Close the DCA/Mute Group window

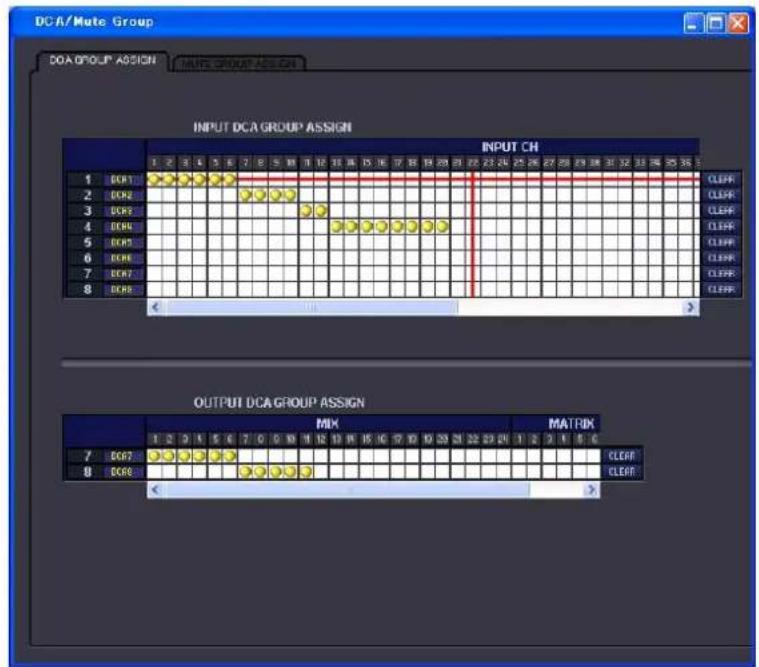click(739, 23)
